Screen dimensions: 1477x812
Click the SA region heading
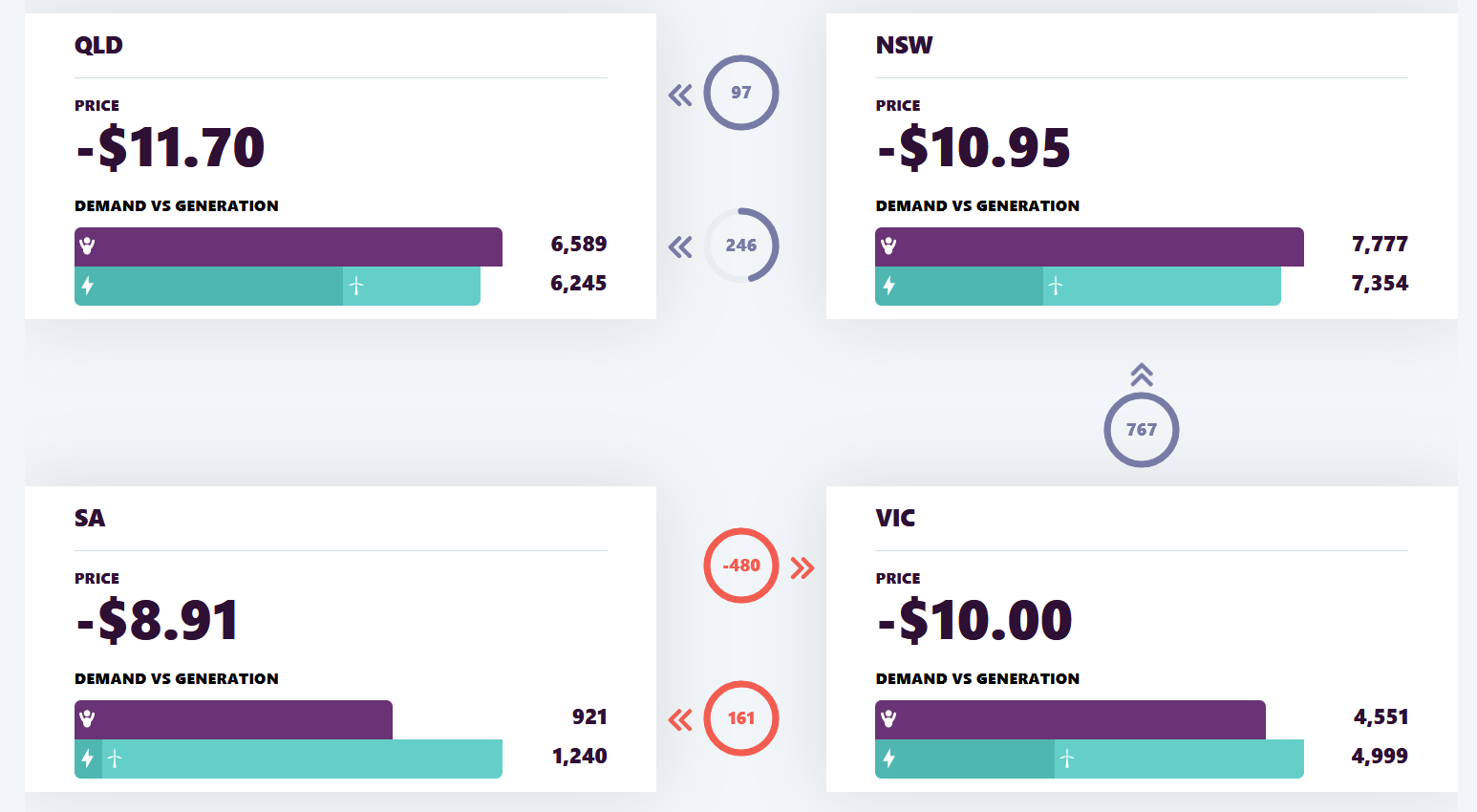(90, 518)
